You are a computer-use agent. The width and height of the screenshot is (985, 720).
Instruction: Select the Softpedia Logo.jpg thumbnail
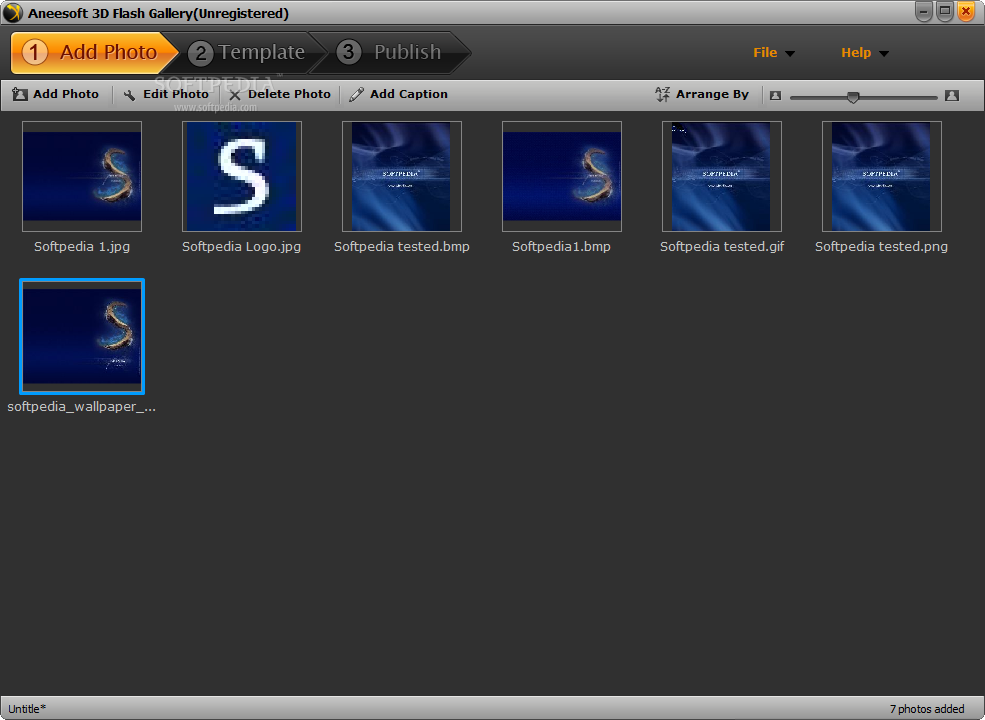(242, 177)
